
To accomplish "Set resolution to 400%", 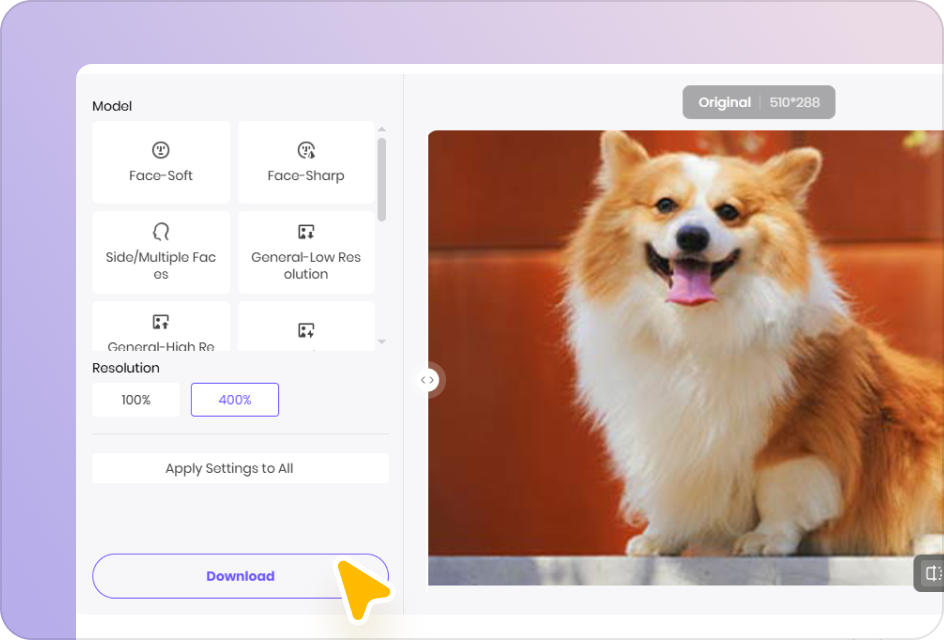I will click(235, 400).
